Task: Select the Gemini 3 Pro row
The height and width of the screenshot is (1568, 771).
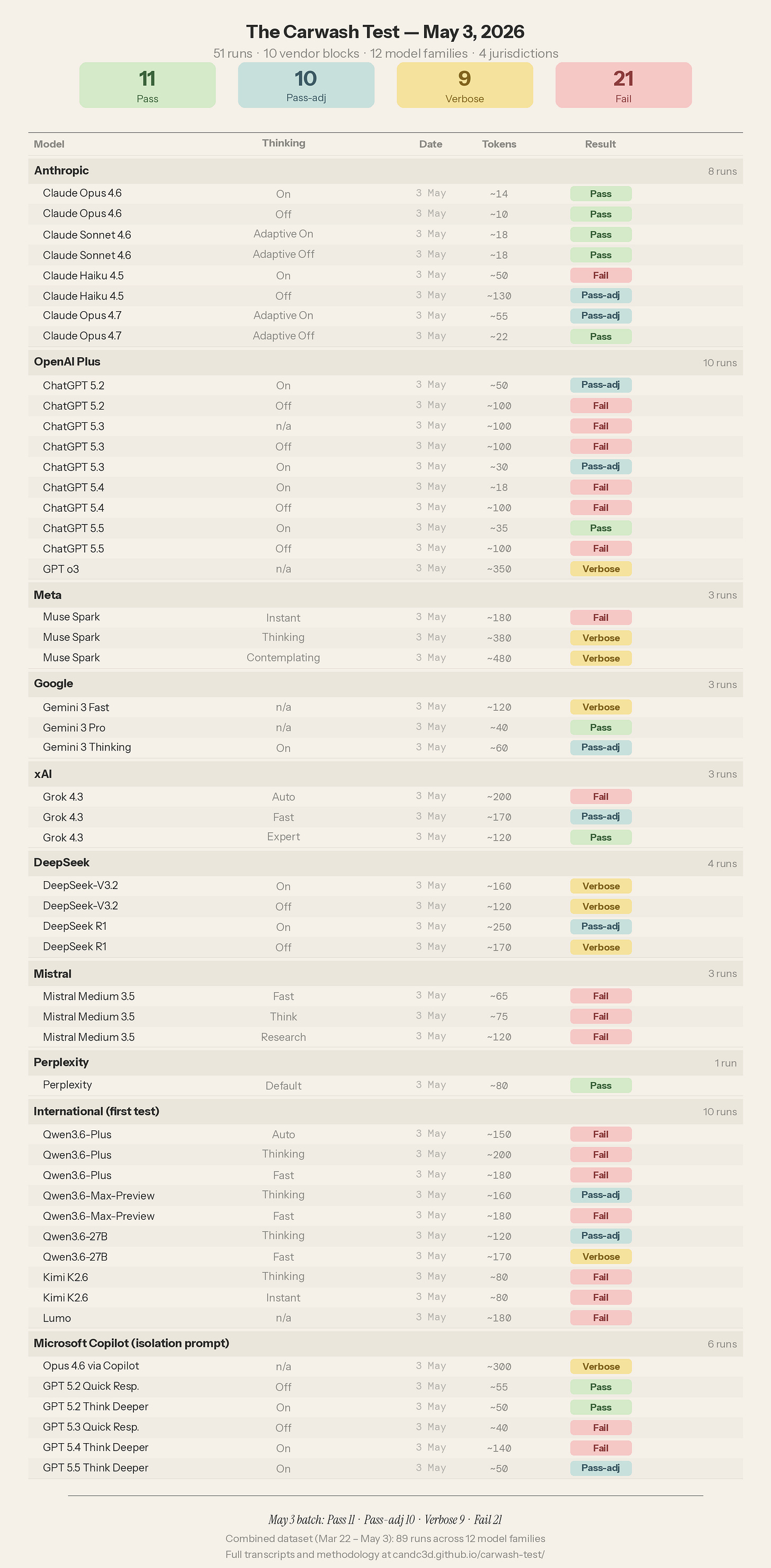Action: [x=385, y=728]
